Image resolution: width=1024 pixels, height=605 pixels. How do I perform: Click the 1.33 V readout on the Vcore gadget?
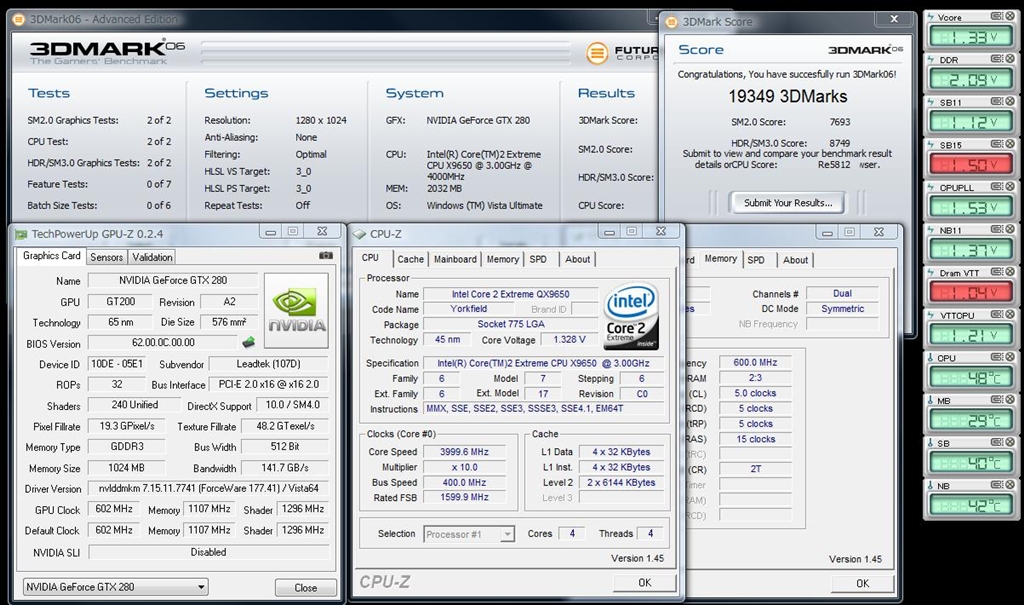(x=970, y=37)
